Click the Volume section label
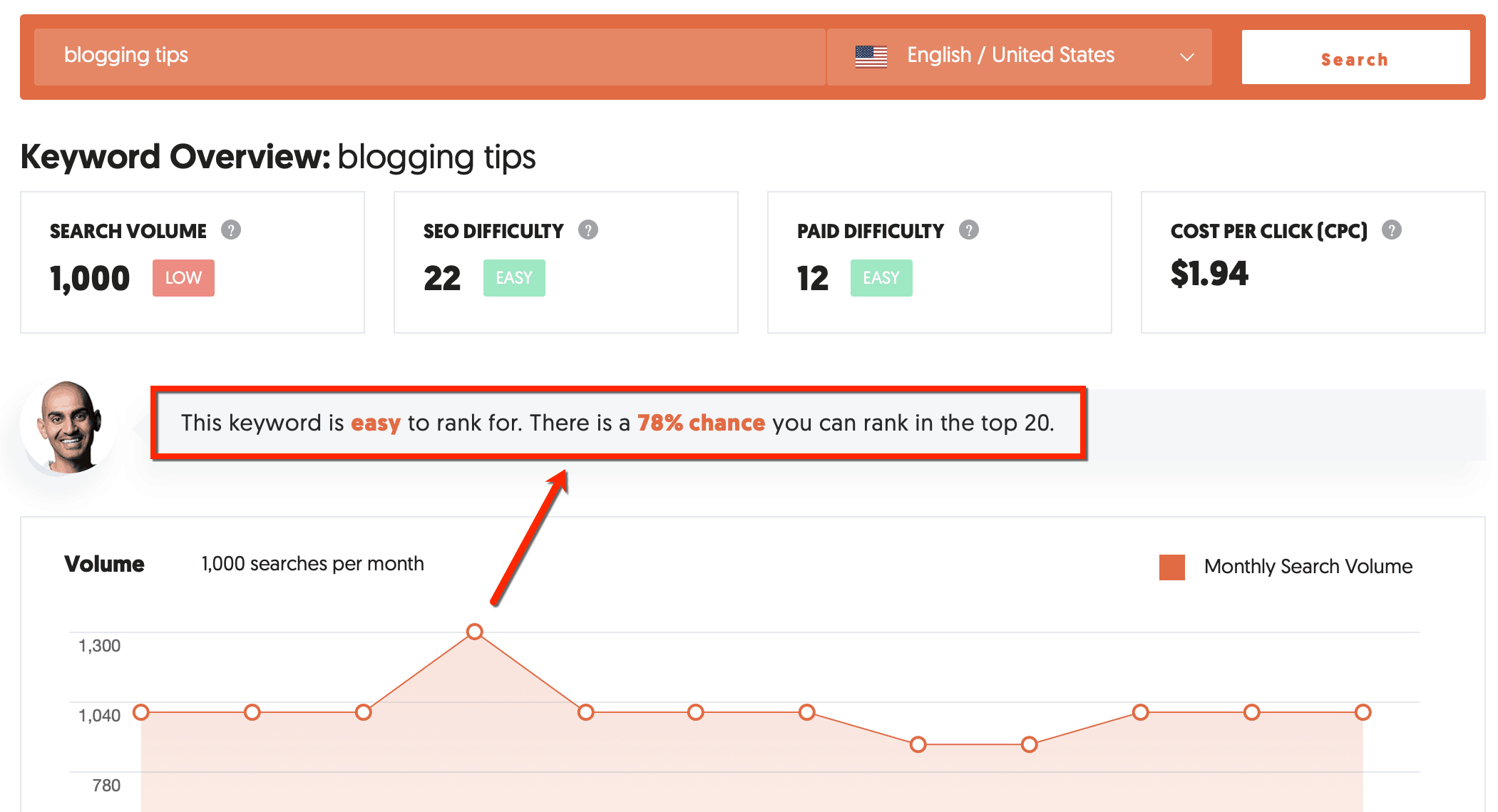The height and width of the screenshot is (812, 1498). [x=104, y=564]
